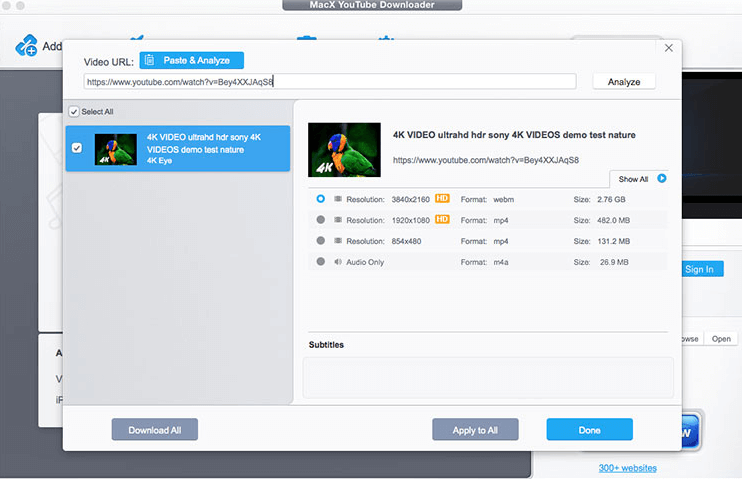
Task: Click the clipboard icon in Paste & Analyze
Action: [150, 60]
